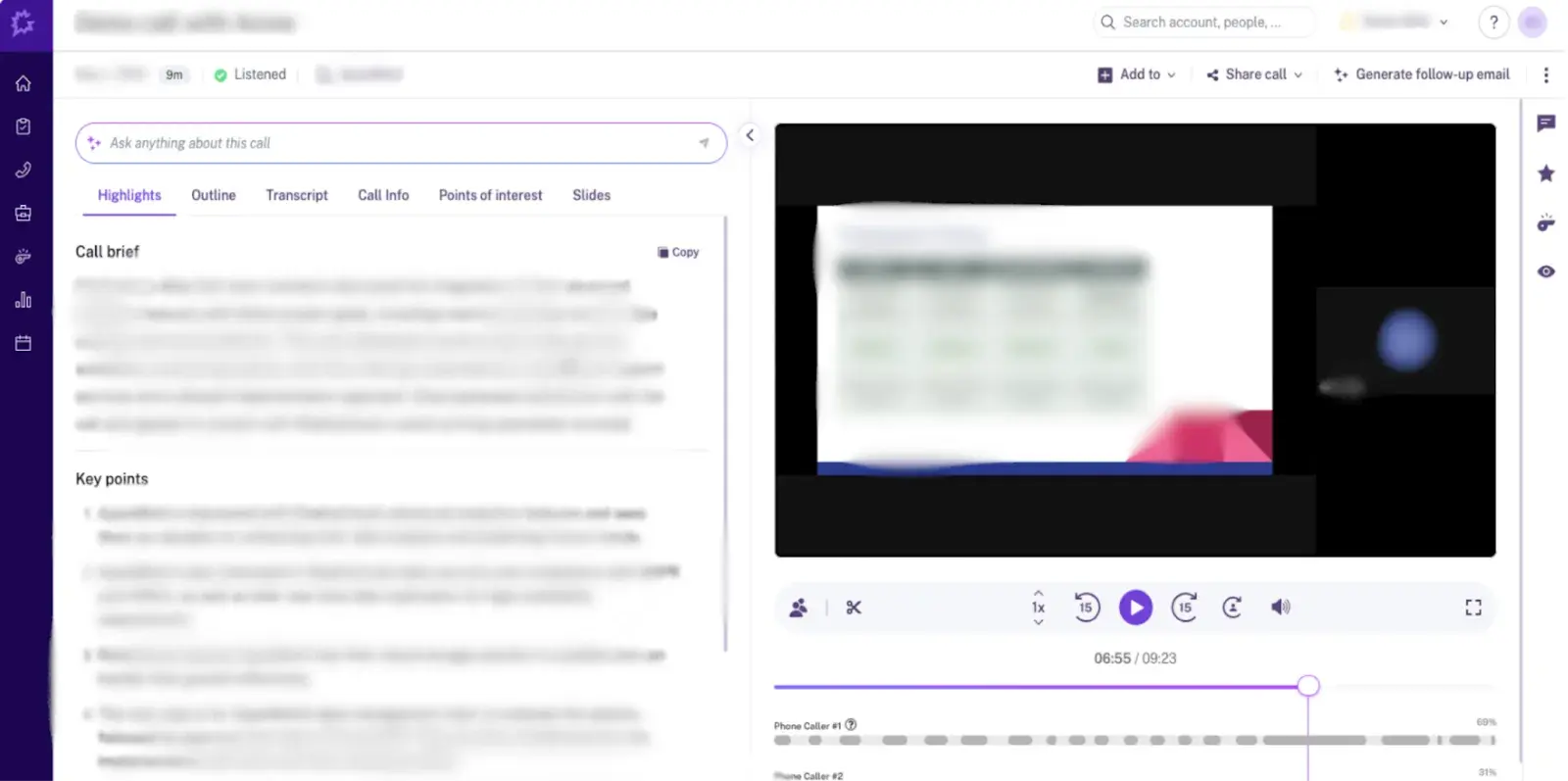Open the workspace dropdown next to search

pyautogui.click(x=1395, y=23)
